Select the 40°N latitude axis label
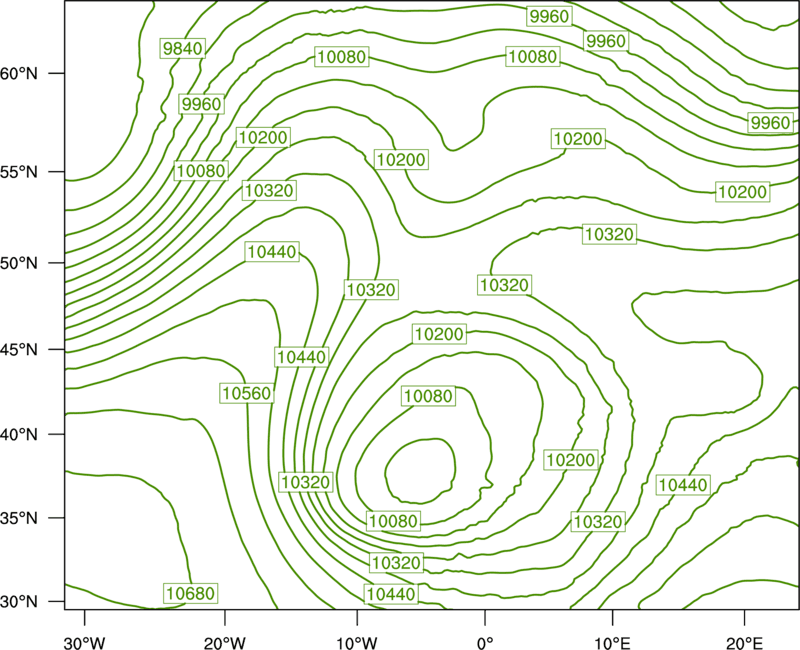The width and height of the screenshot is (800, 650). click(19, 435)
